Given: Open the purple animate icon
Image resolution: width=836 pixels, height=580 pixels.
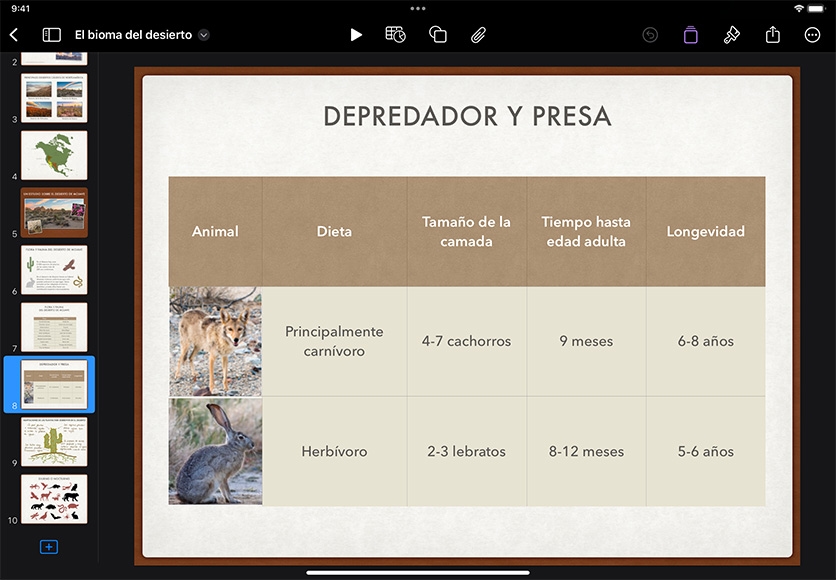Looking at the screenshot, I should [690, 35].
